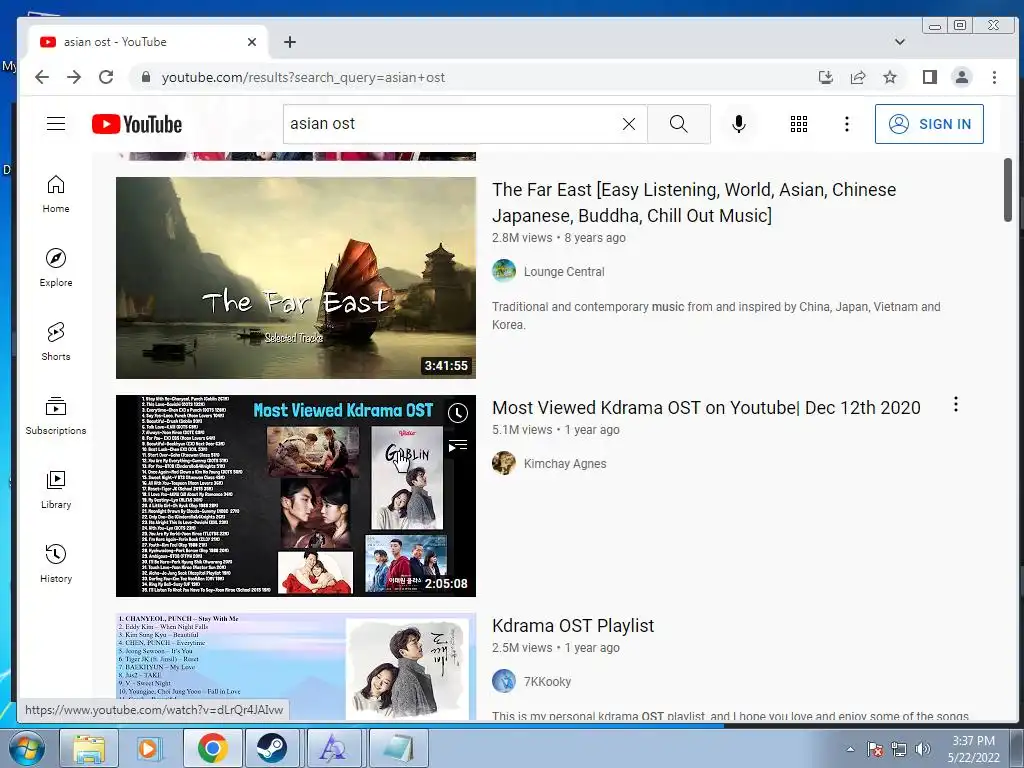Image resolution: width=1024 pixels, height=768 pixels.
Task: Run search with magnifying glass button
Action: (x=679, y=124)
